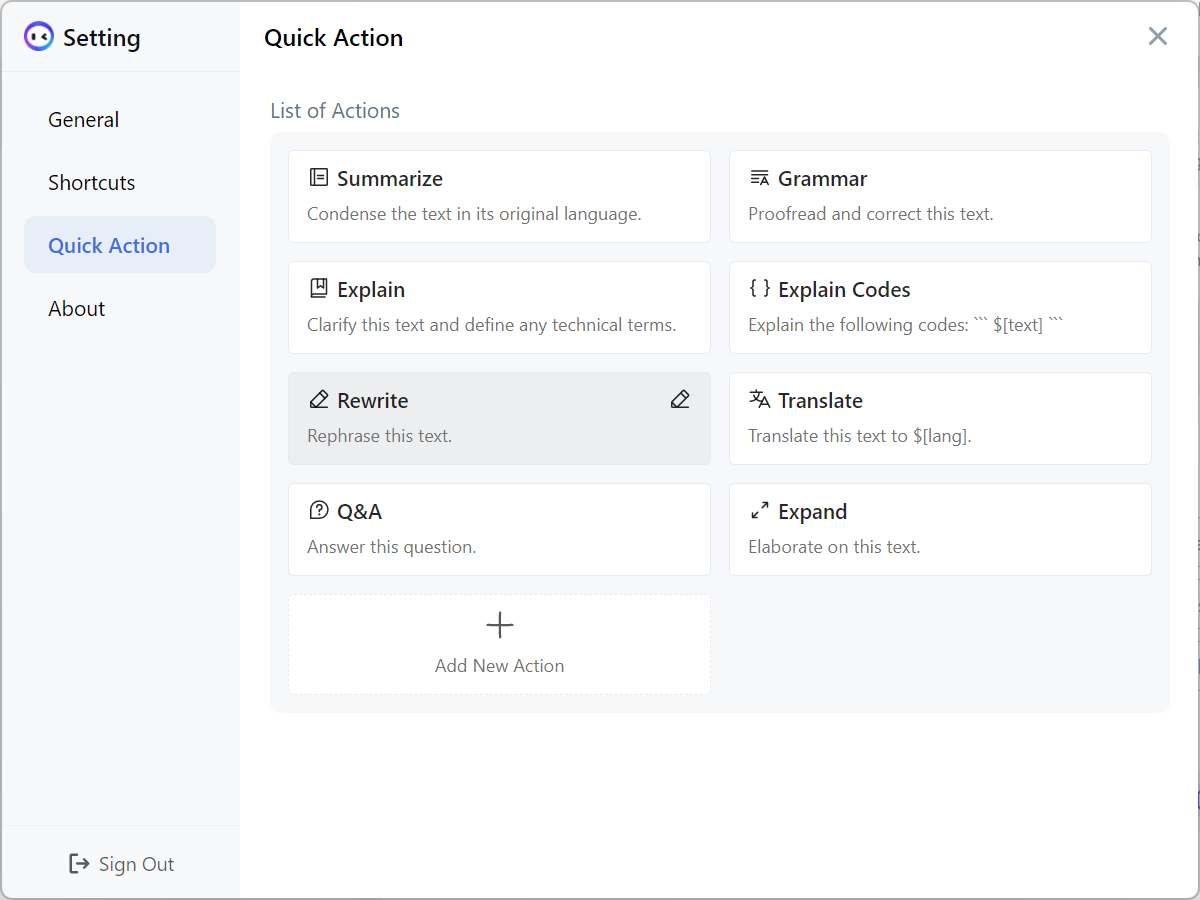Click the 'List of Actions' heading
This screenshot has height=900, width=1200.
click(335, 111)
